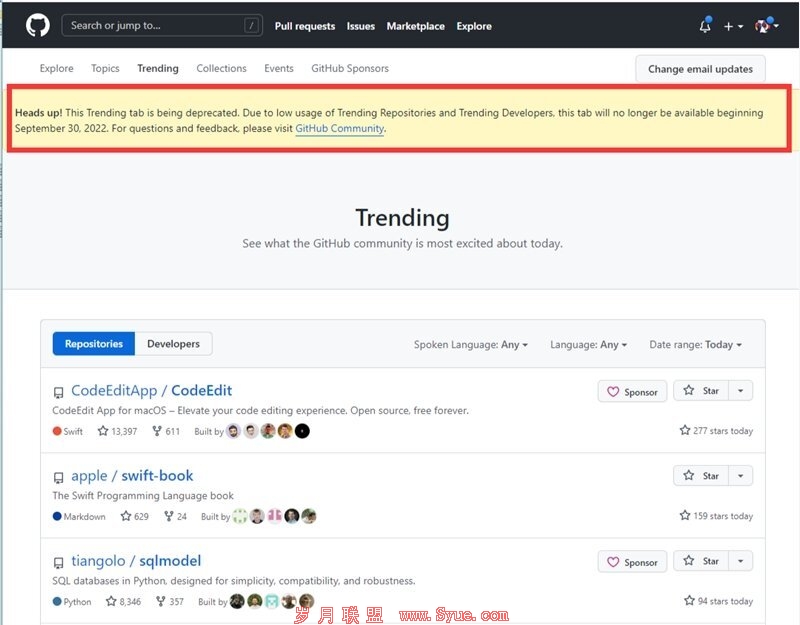Viewport: 800px width, 625px height.
Task: Open the GitHub Sponsors tab
Action: [350, 68]
